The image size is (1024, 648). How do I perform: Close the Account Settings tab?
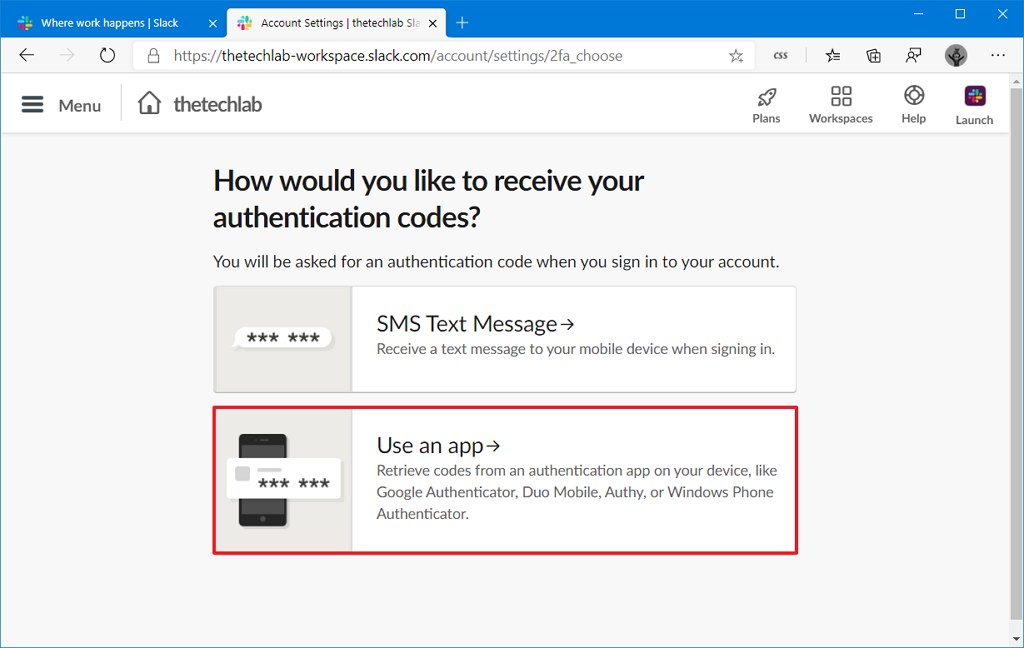432,24
